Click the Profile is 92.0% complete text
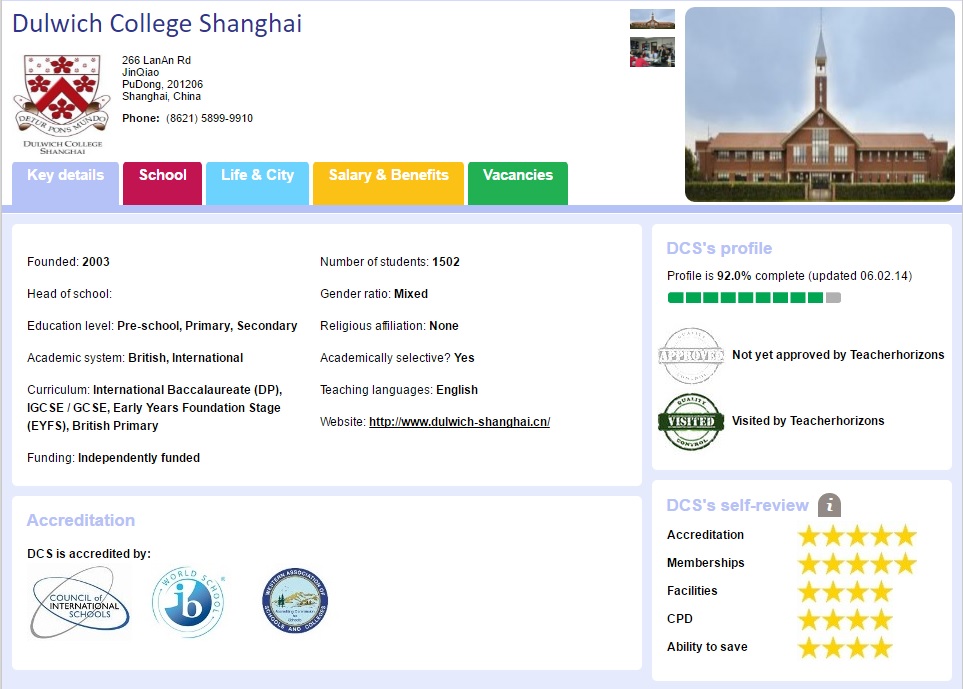 (790, 276)
